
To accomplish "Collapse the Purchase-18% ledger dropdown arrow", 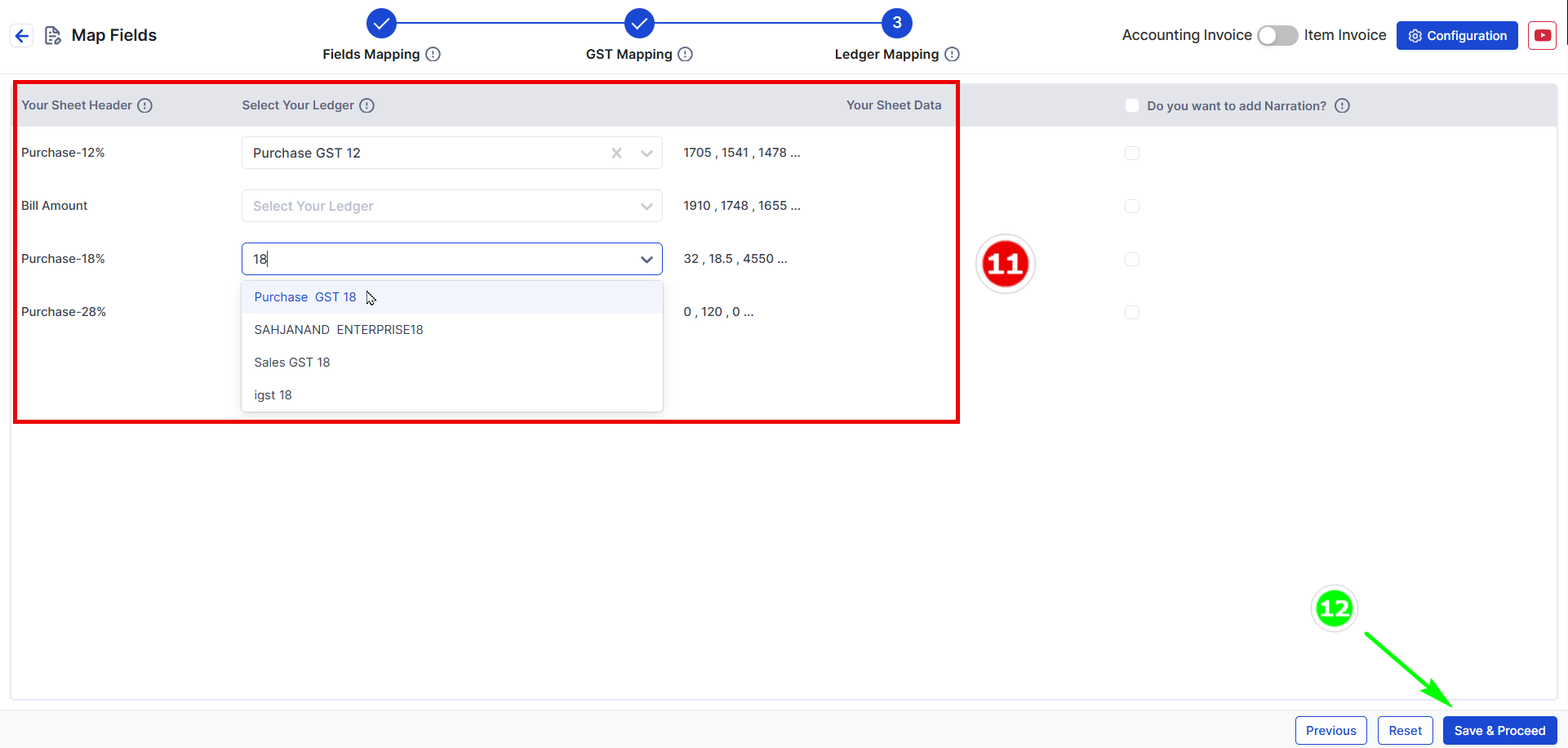I will click(x=646, y=259).
